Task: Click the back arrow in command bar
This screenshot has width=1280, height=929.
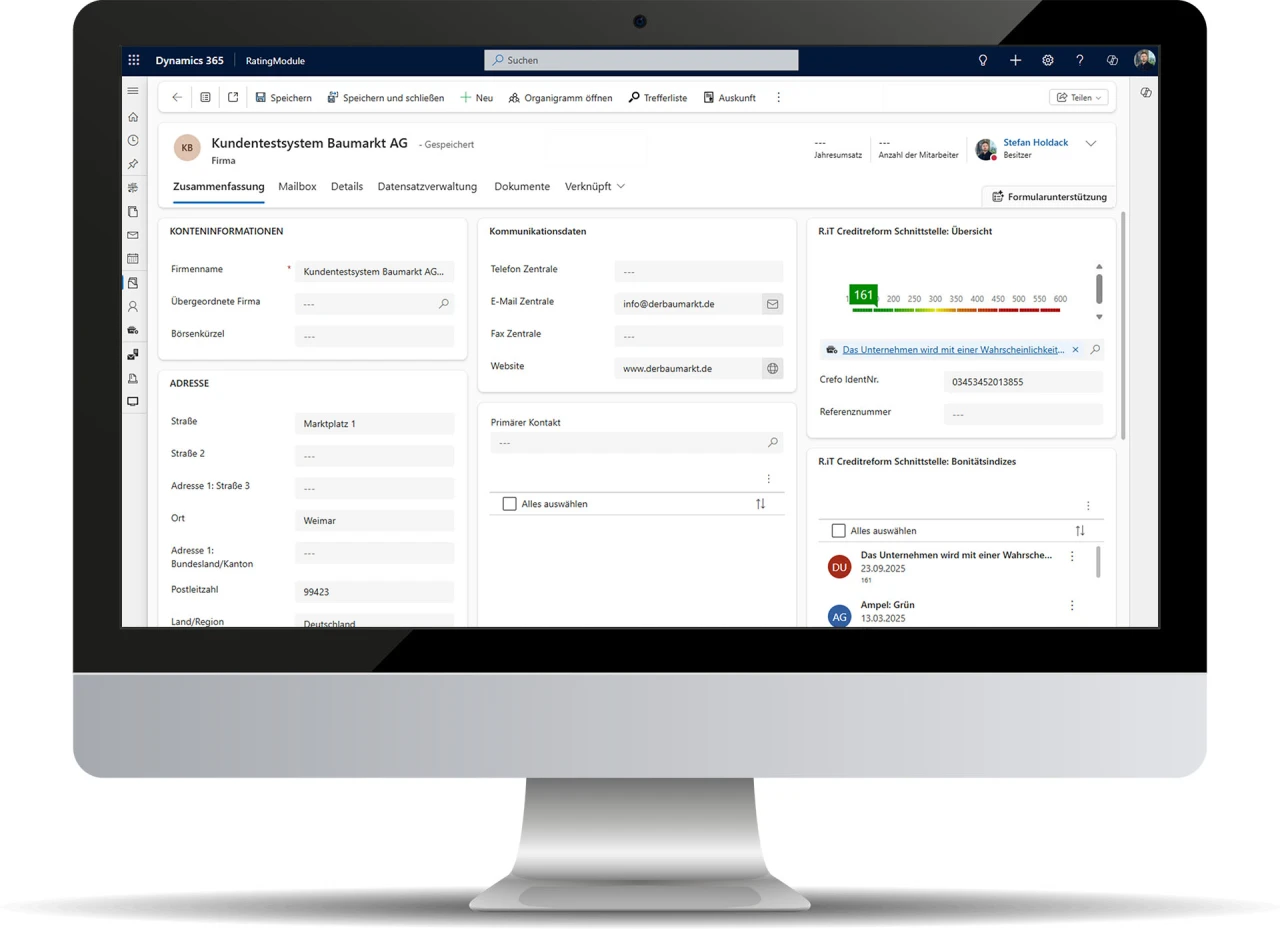Action: [x=177, y=98]
